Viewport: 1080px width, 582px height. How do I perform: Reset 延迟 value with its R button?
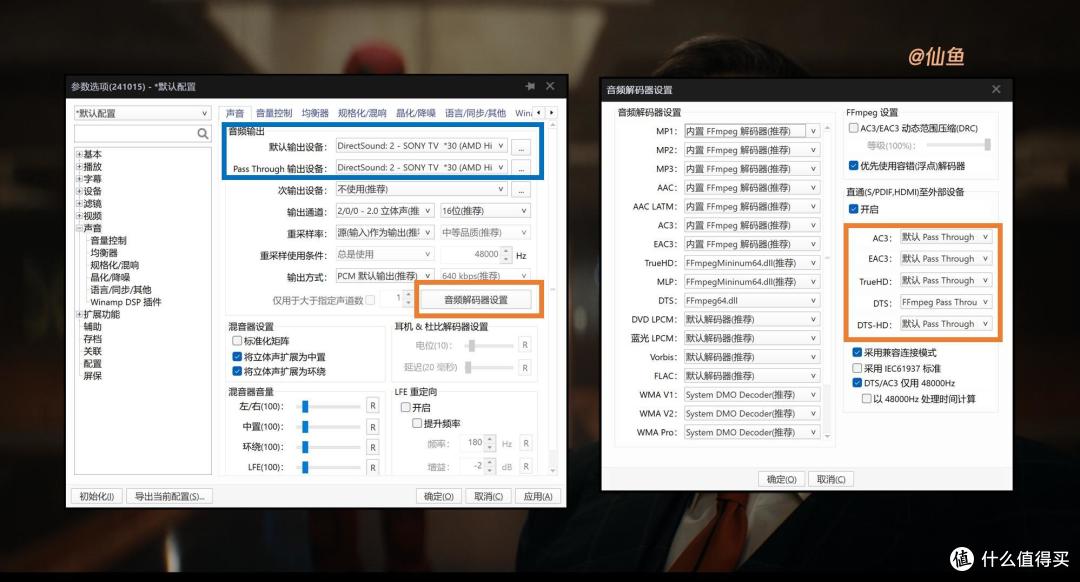coord(525,368)
